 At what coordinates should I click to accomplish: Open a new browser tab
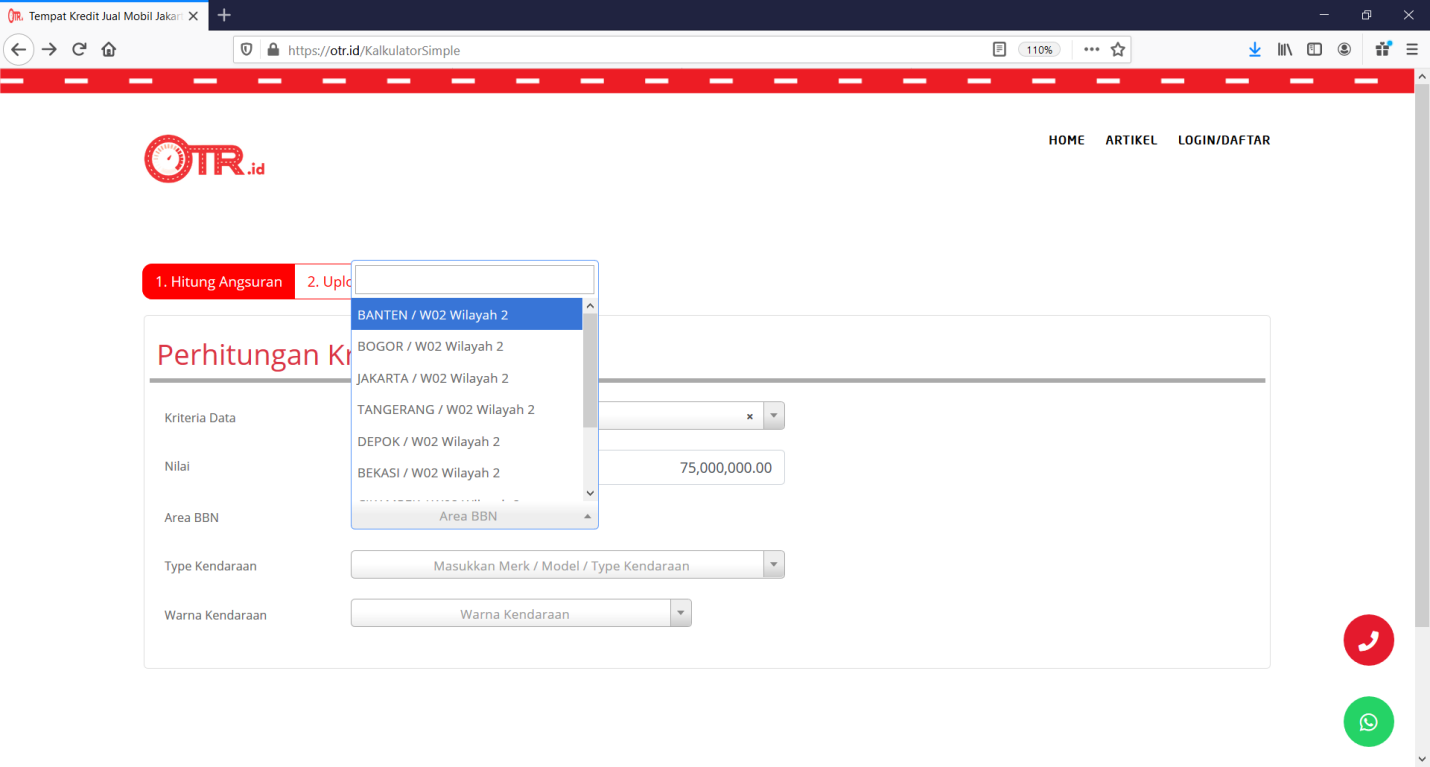point(224,15)
